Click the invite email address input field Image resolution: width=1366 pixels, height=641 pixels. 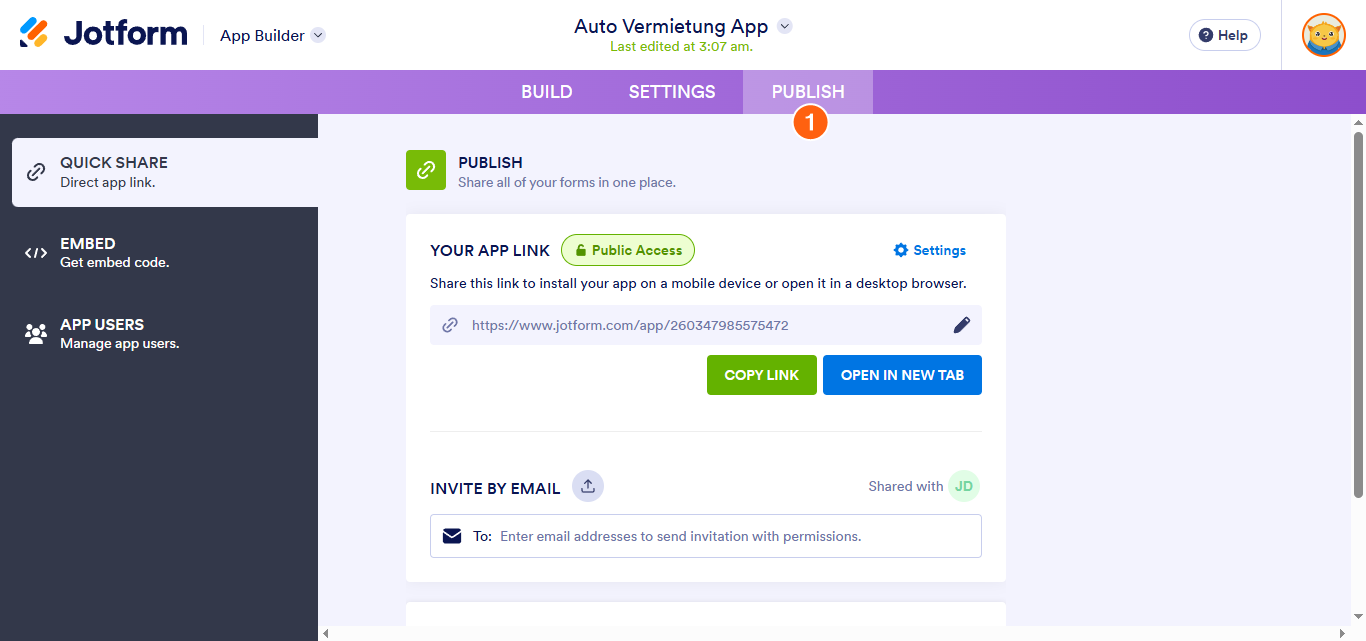click(735, 536)
